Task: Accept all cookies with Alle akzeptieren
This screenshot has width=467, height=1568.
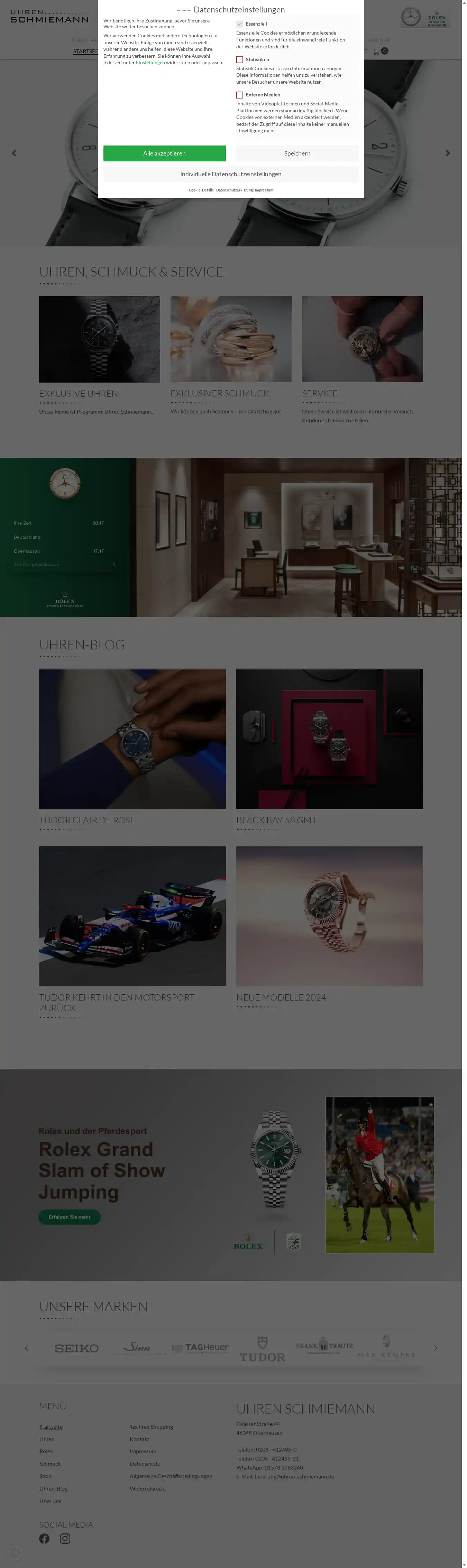Action: tap(165, 153)
